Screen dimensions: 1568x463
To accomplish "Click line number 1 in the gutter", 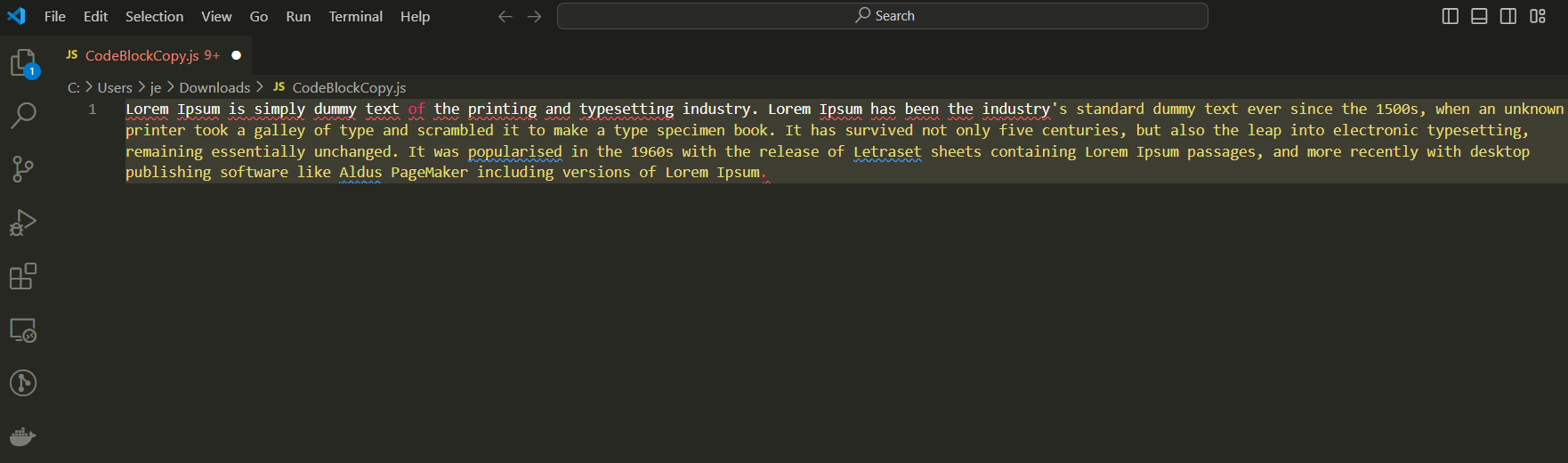I will pyautogui.click(x=93, y=110).
